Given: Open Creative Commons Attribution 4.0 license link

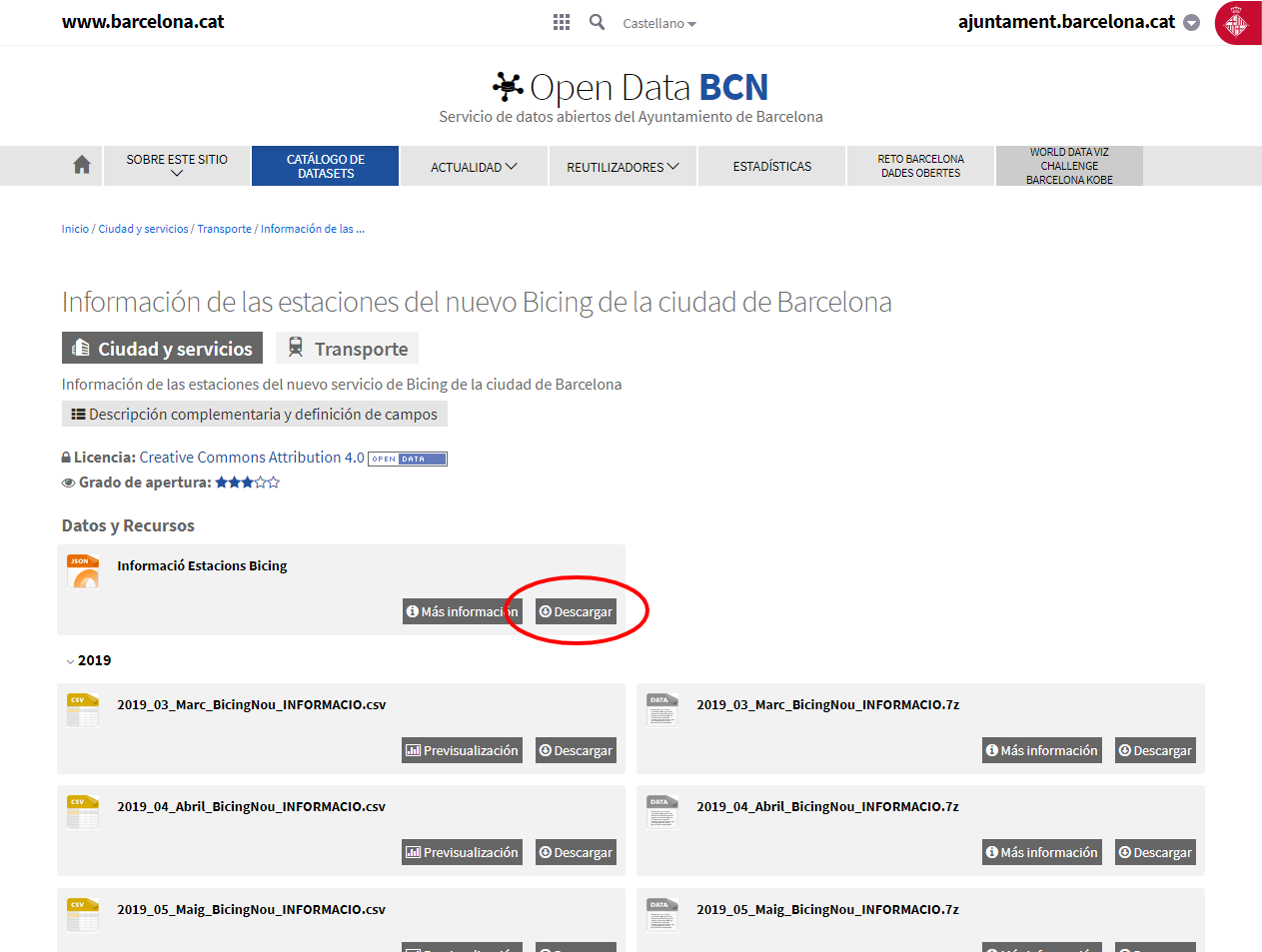Looking at the screenshot, I should [x=252, y=457].
